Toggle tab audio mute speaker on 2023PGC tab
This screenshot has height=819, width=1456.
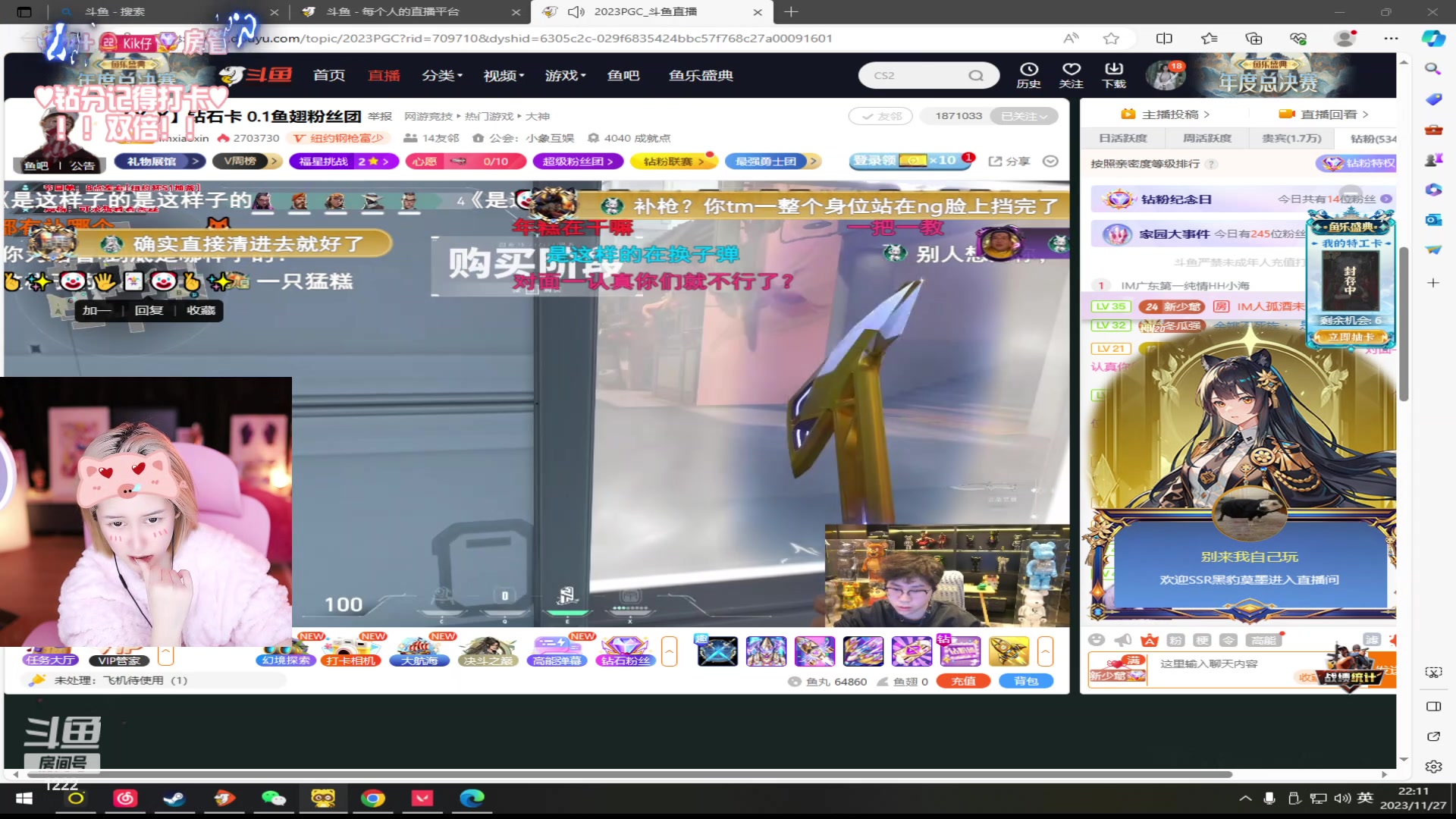576,11
